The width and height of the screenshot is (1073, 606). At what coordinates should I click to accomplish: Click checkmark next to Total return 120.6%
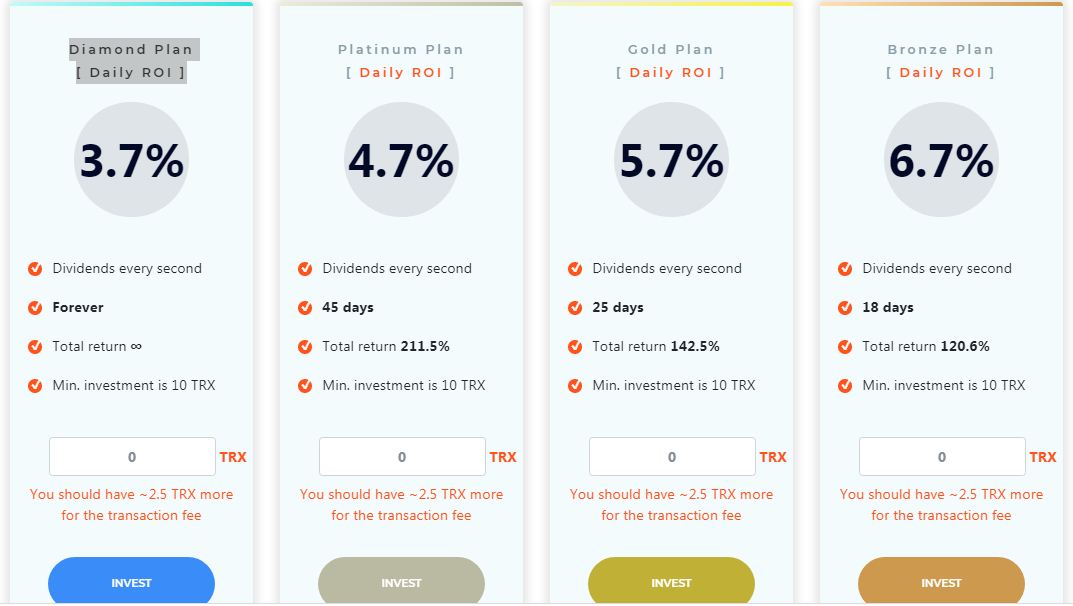click(845, 347)
